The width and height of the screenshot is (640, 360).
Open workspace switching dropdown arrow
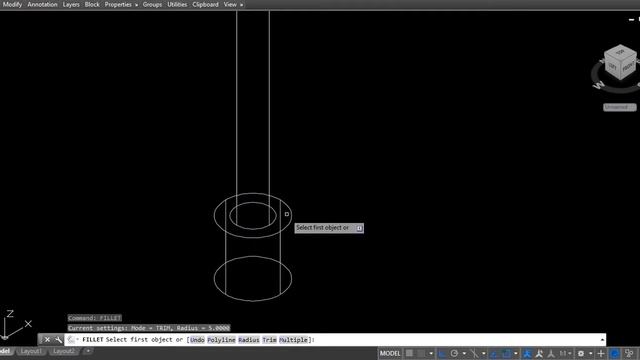coord(591,353)
